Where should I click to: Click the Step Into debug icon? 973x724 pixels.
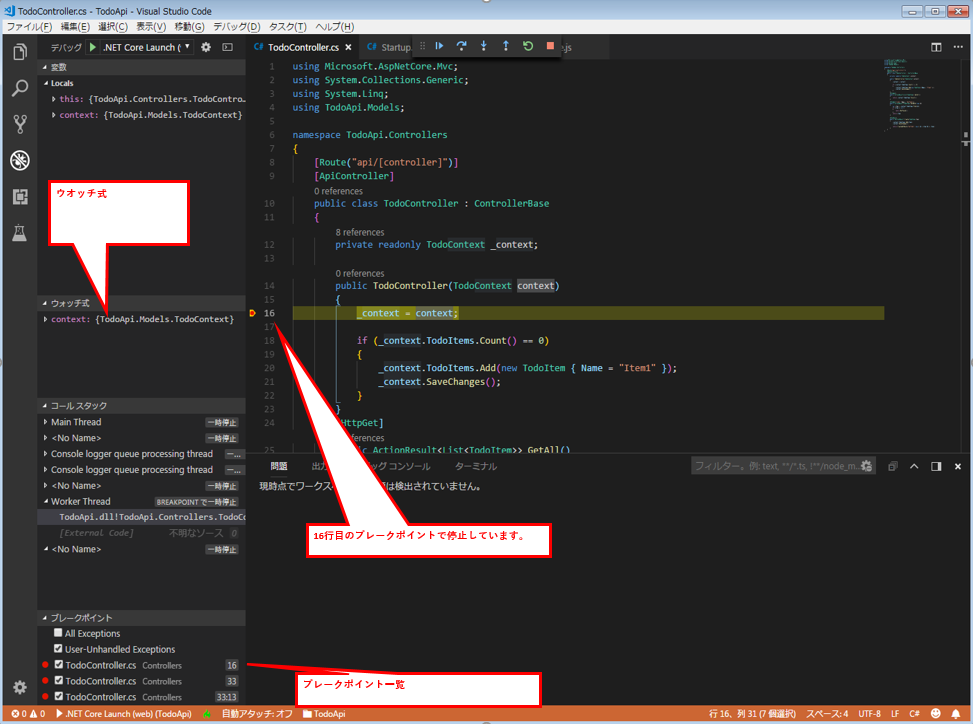[483, 46]
